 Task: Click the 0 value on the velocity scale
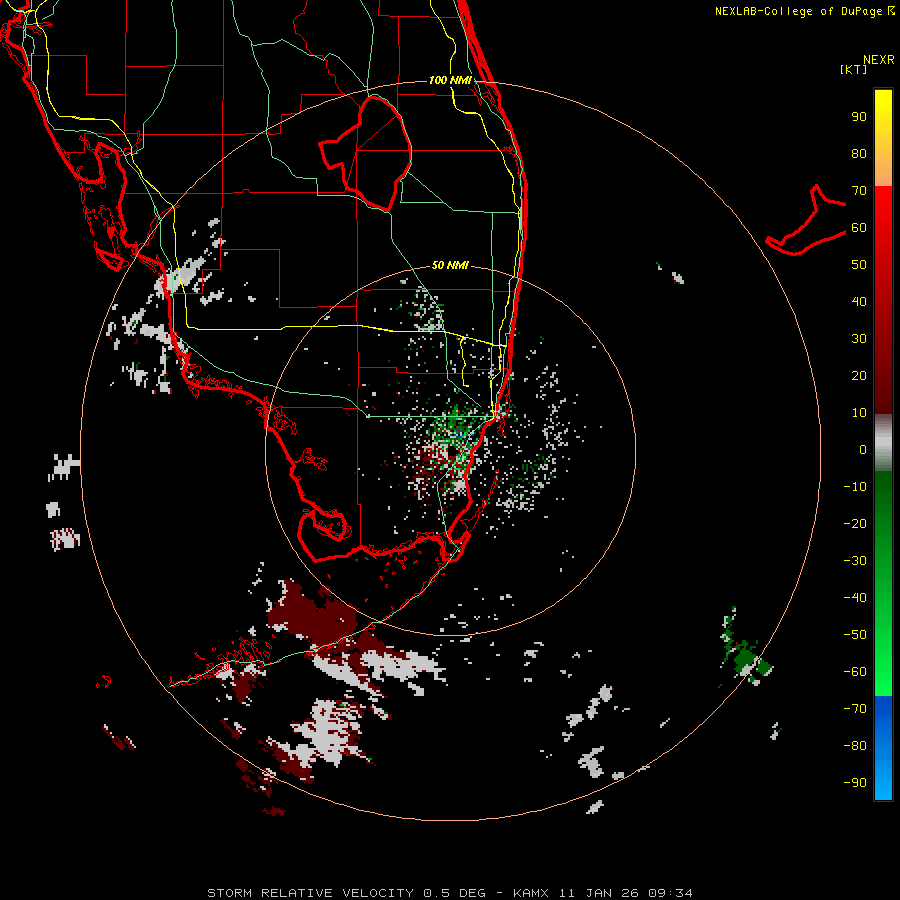click(x=863, y=450)
